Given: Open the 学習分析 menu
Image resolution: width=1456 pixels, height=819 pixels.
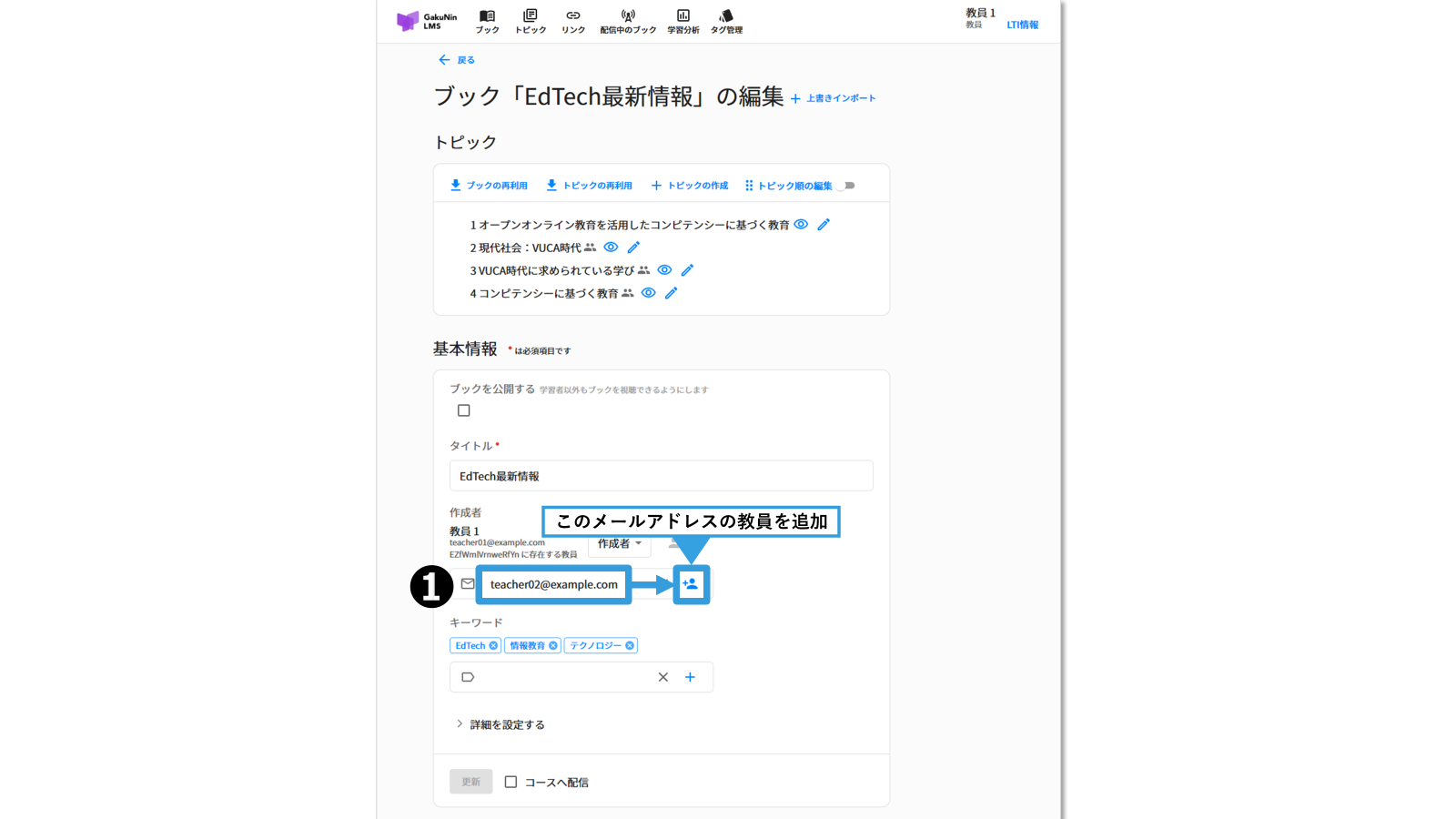Looking at the screenshot, I should (x=682, y=21).
